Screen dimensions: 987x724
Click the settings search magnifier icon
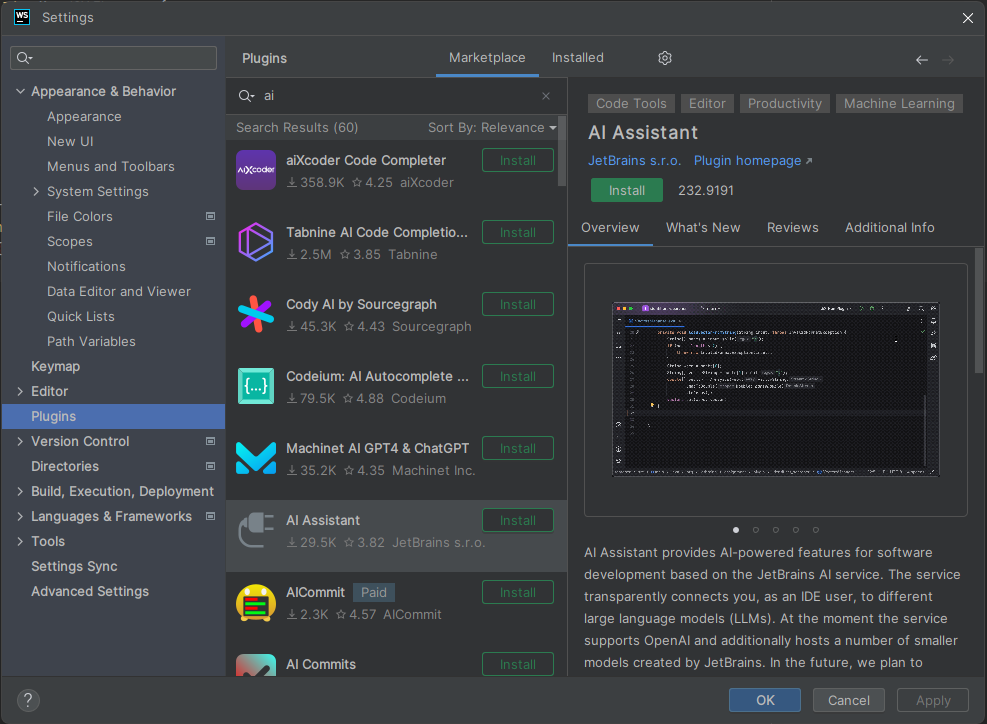pyautogui.click(x=24, y=58)
